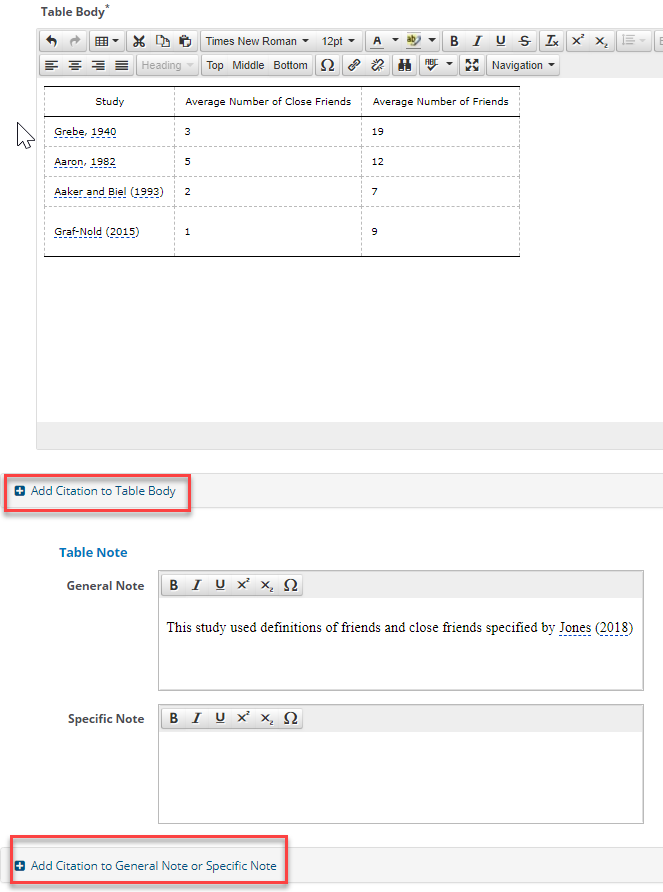
Task: Toggle bold in main table toolbar
Action: (x=454, y=41)
